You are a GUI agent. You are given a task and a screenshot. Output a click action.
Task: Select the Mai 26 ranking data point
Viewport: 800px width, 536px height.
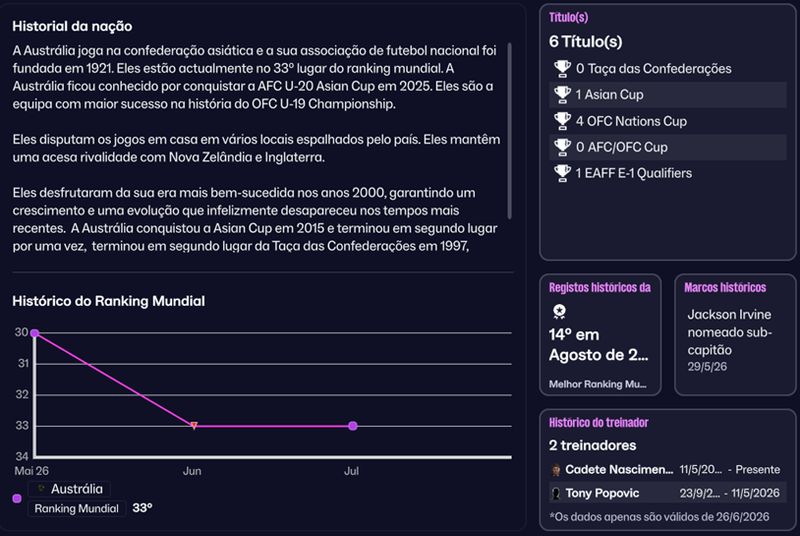coord(35,333)
